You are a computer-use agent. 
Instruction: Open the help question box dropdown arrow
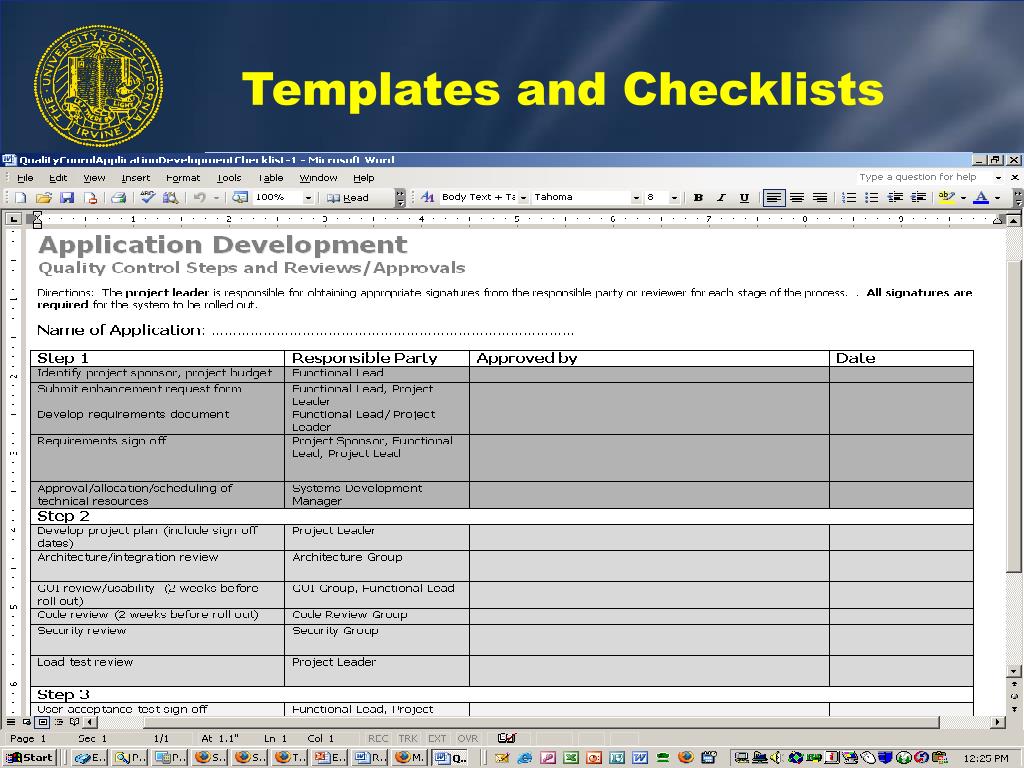(997, 178)
